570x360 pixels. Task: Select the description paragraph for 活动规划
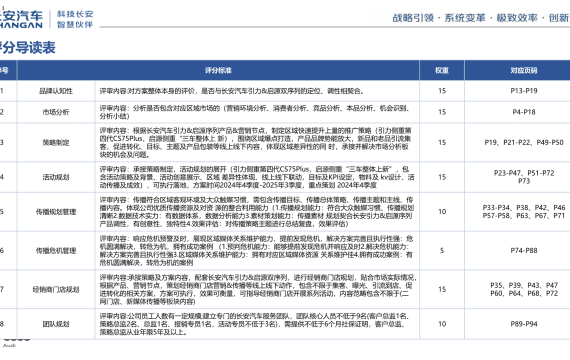(x=257, y=177)
